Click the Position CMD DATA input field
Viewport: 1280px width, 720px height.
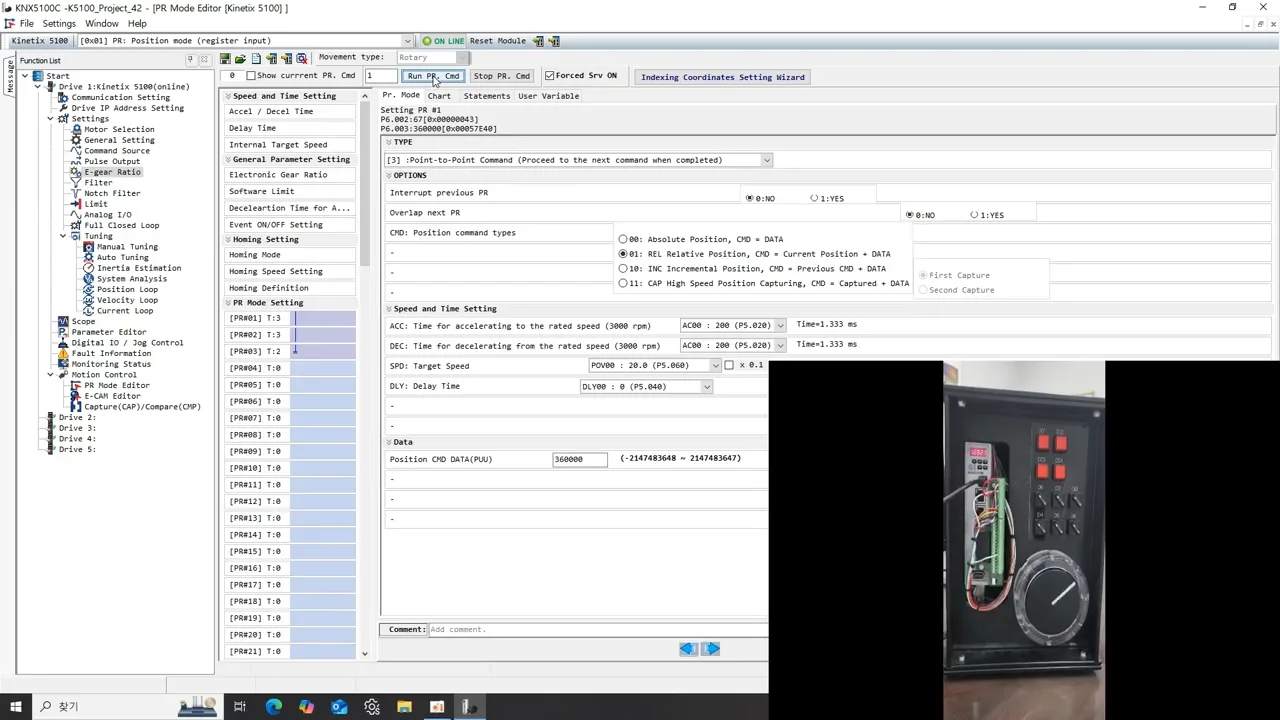579,459
